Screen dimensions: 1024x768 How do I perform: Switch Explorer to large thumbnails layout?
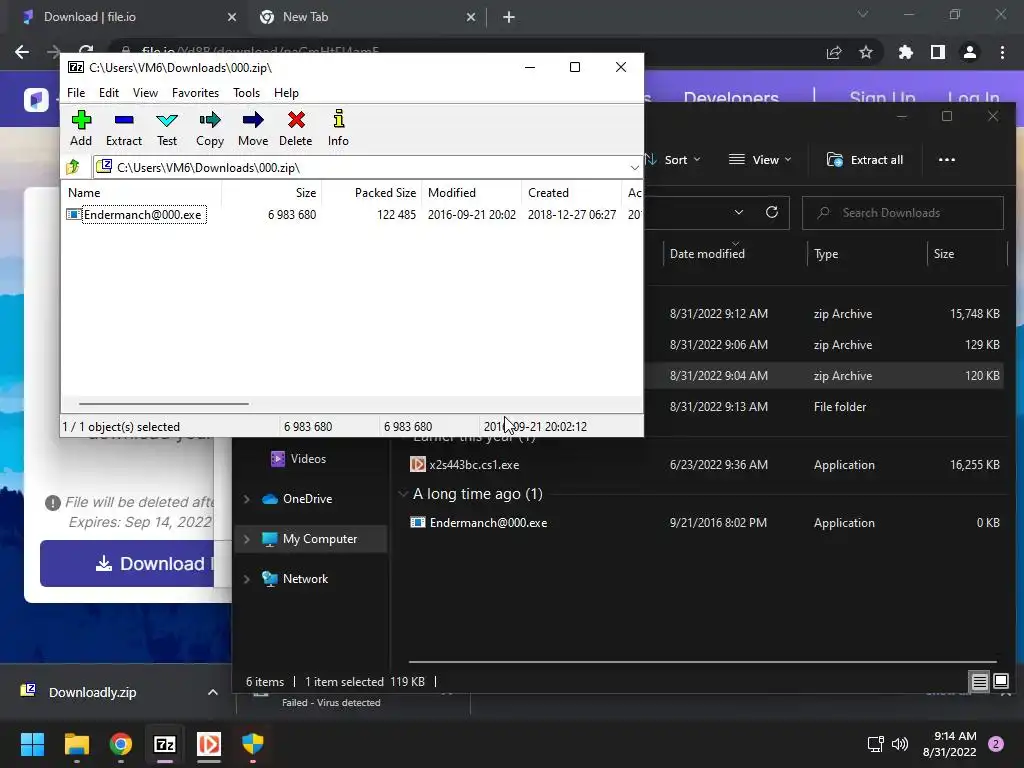coord(1000,682)
